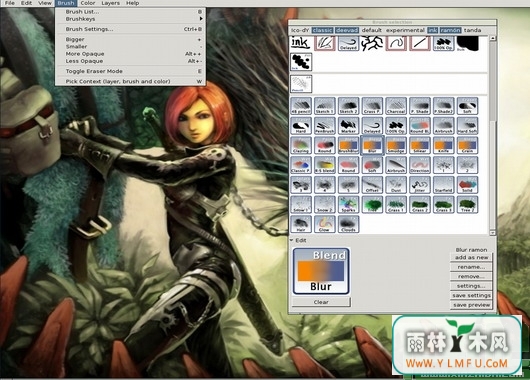Select the Grass 1 brush
The width and height of the screenshot is (530, 380).
396,205
